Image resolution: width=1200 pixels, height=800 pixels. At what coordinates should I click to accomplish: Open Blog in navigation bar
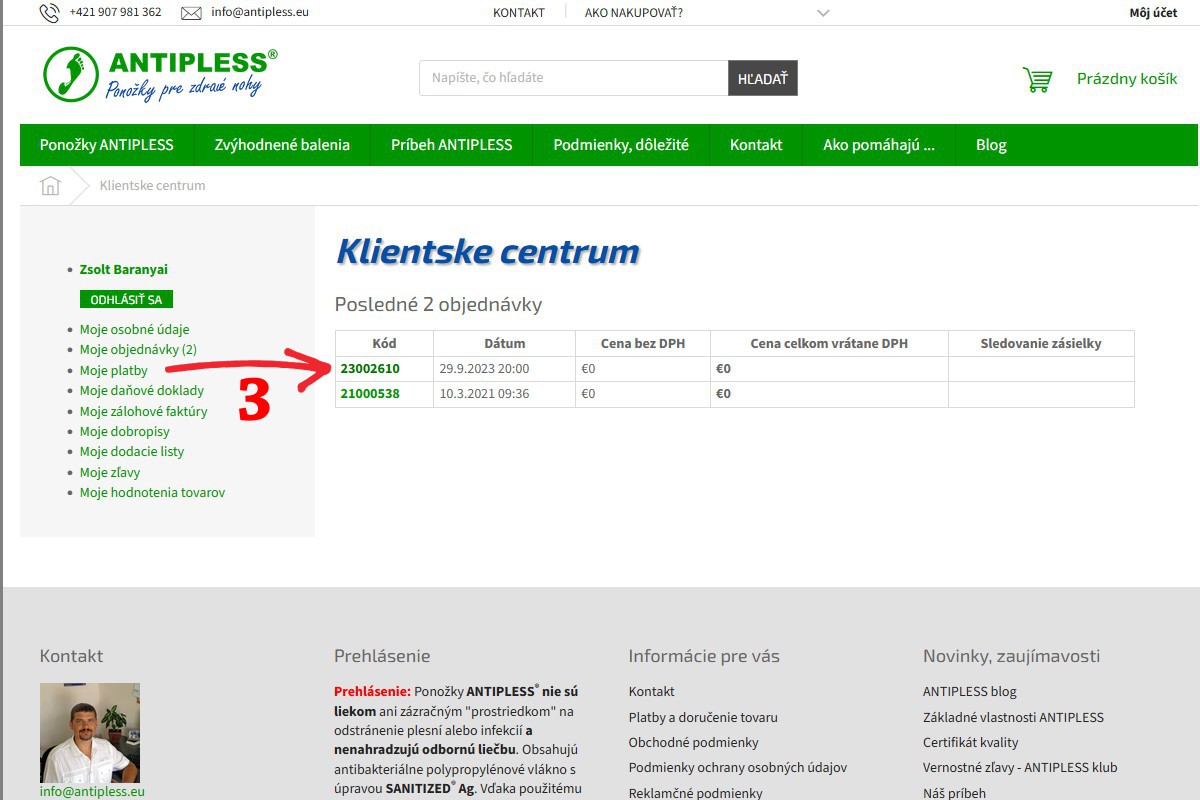(x=991, y=145)
